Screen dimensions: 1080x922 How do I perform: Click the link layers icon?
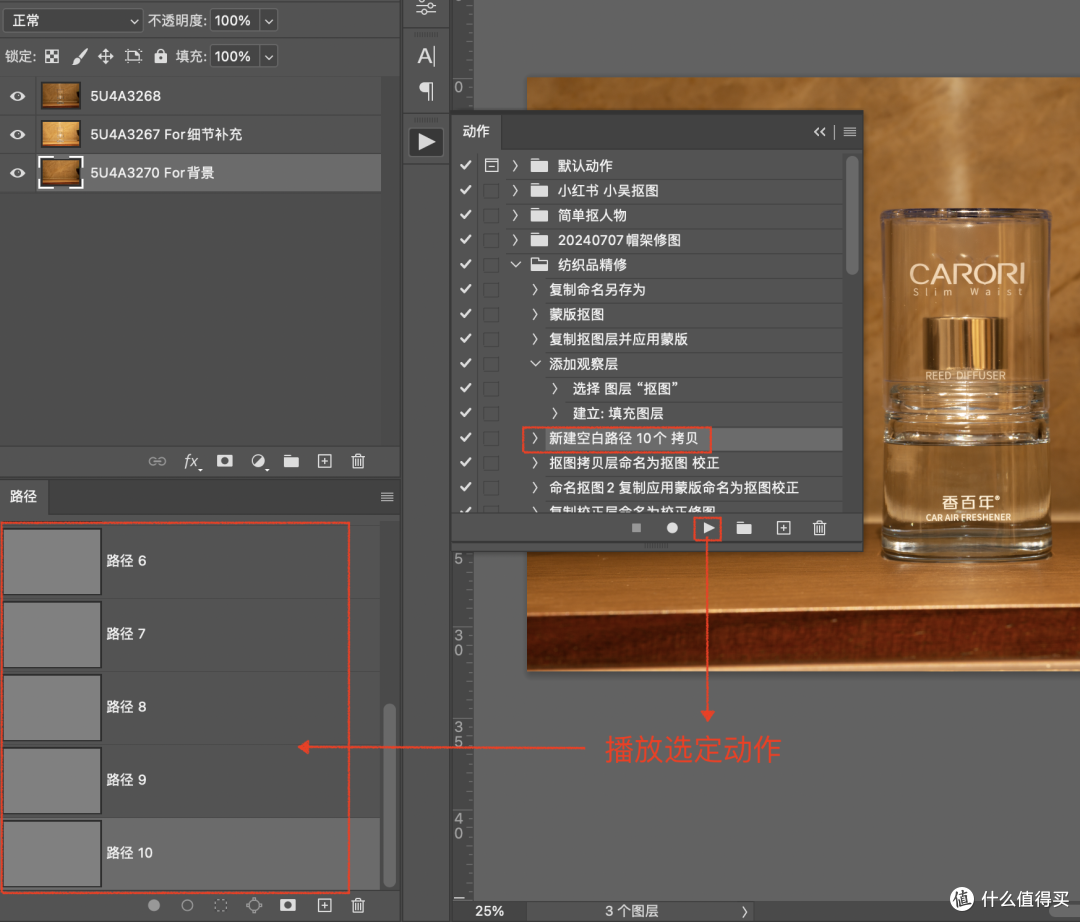(157, 461)
